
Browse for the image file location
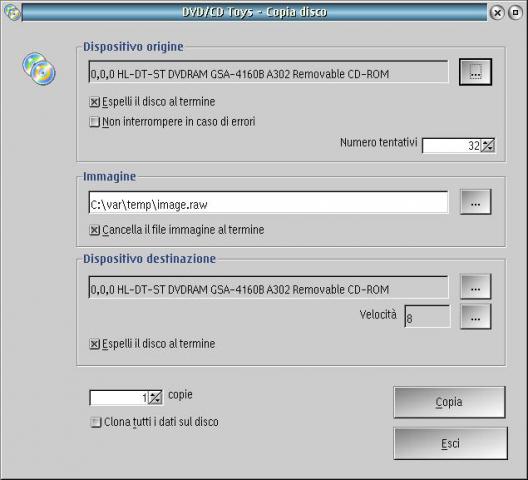tap(475, 202)
